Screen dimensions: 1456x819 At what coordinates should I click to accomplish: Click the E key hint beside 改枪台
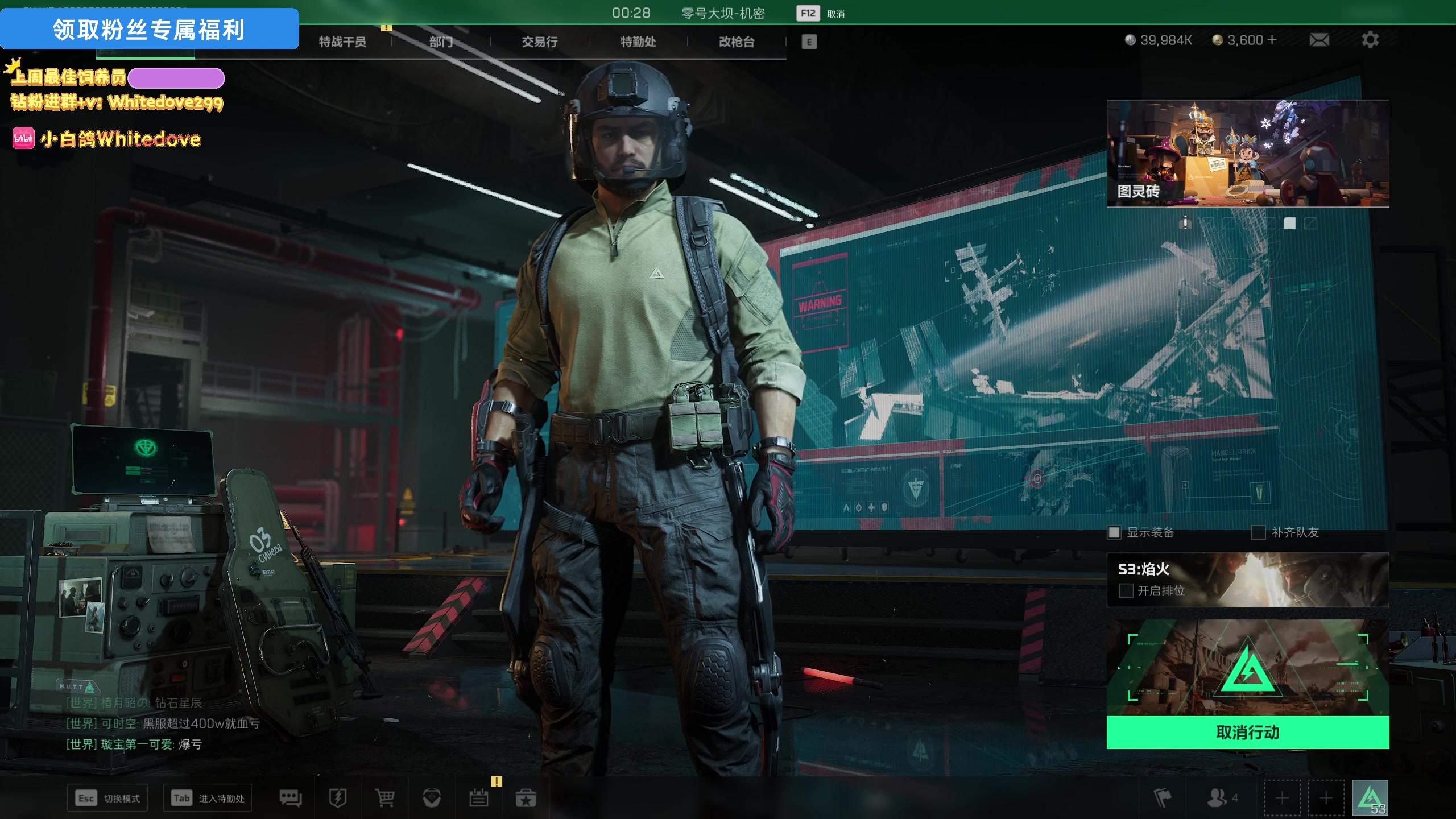click(x=809, y=42)
